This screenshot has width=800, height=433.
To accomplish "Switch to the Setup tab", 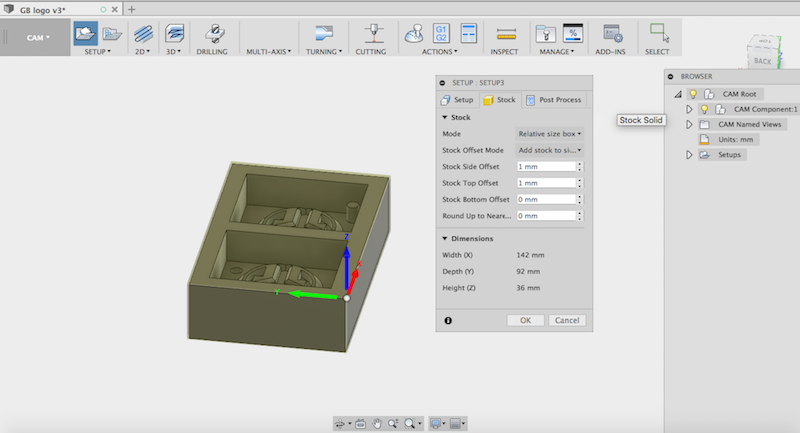I will coord(457,100).
